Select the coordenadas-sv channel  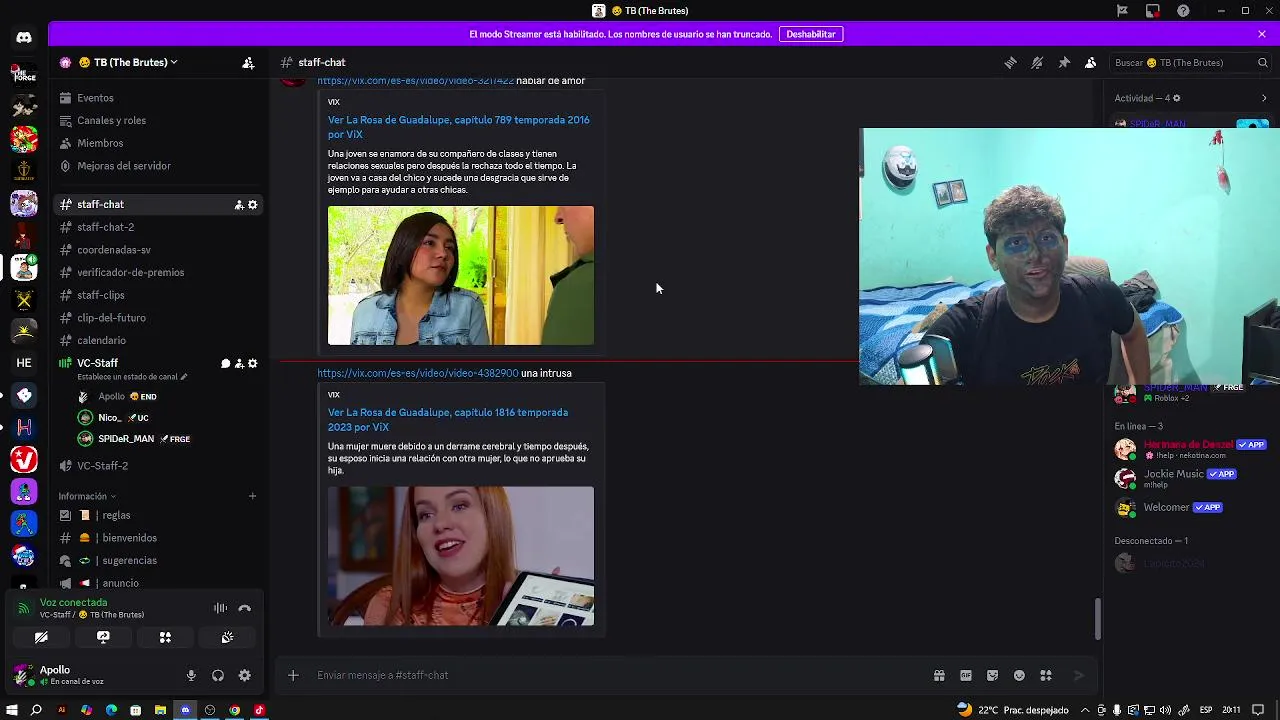tap(157, 250)
